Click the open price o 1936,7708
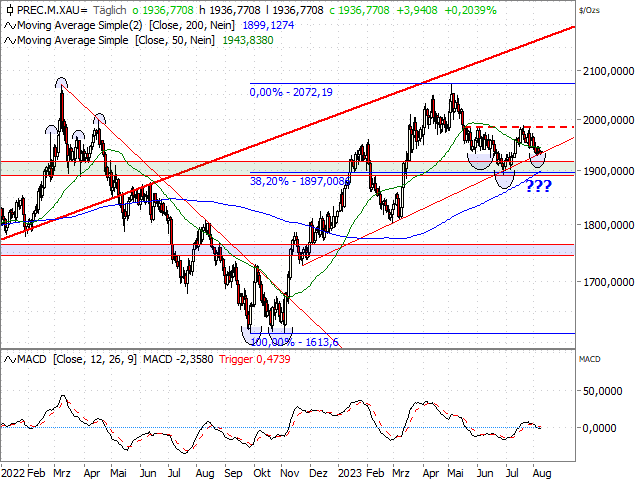The height and width of the screenshot is (480, 640). [x=163, y=10]
